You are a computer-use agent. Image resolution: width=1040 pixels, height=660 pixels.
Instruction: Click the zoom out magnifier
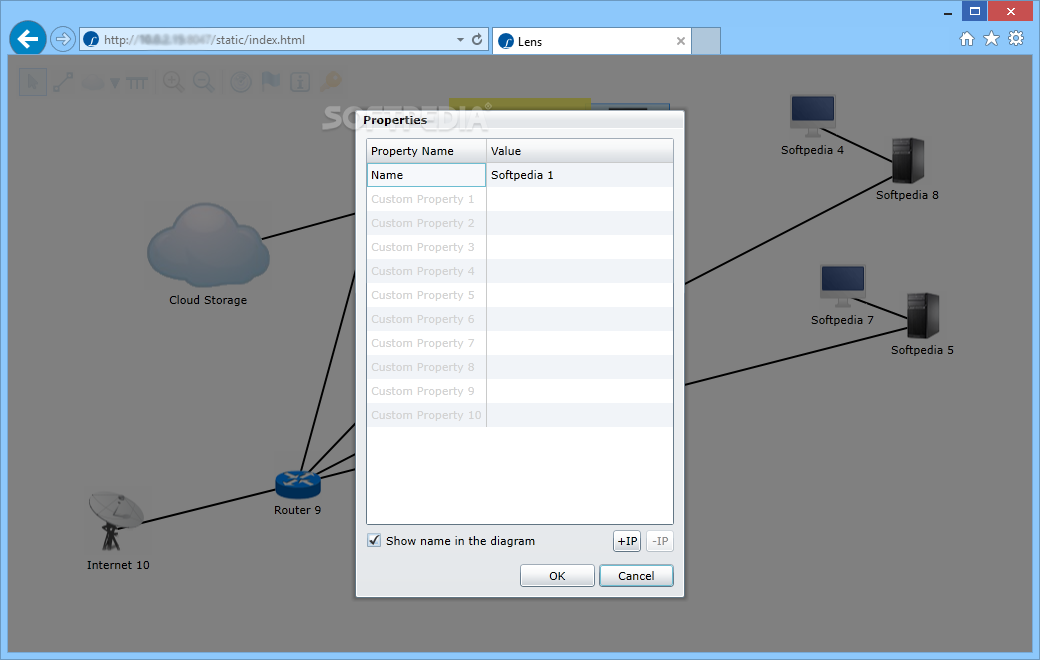coord(204,82)
